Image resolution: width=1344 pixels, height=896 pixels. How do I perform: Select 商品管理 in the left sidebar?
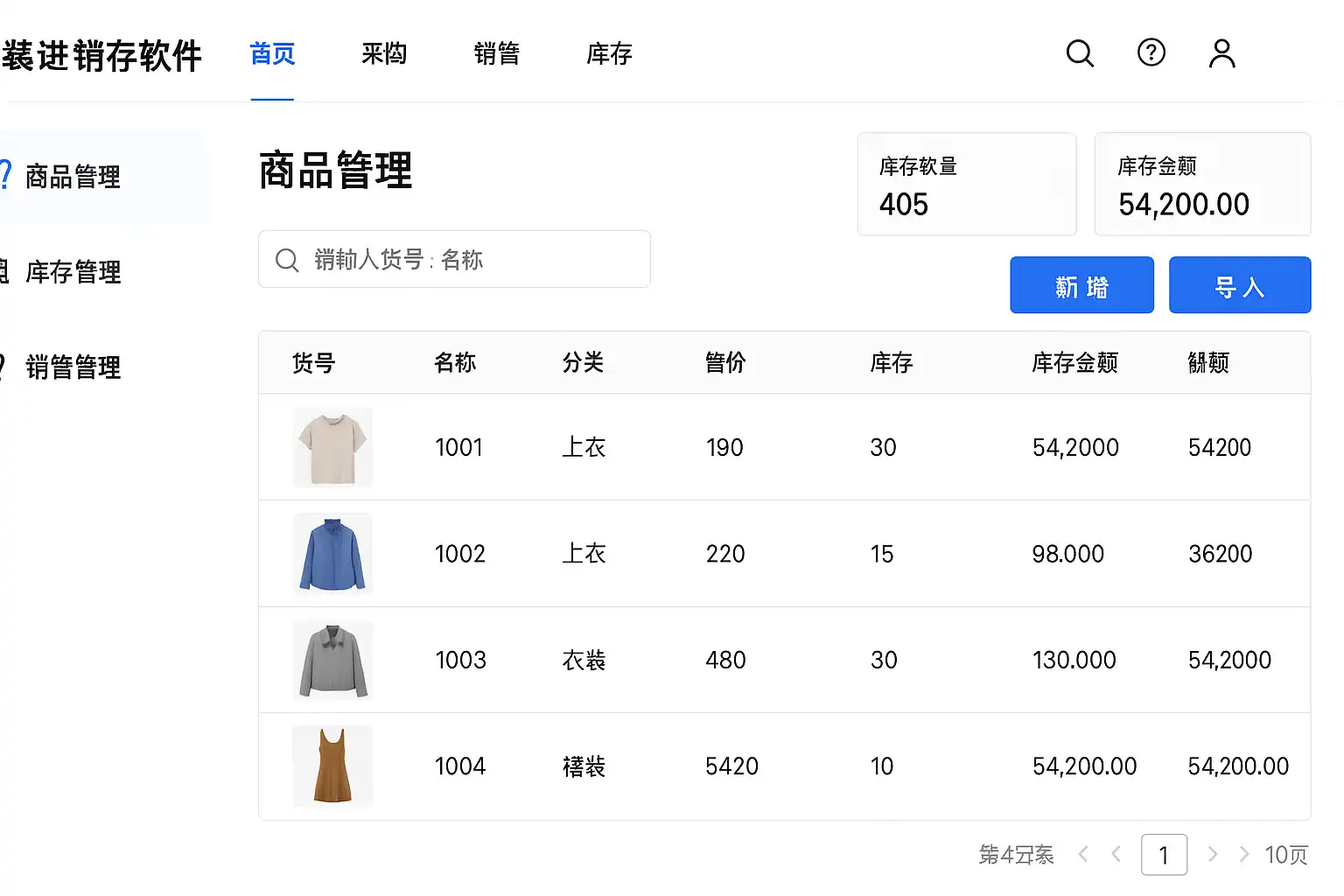point(73,177)
